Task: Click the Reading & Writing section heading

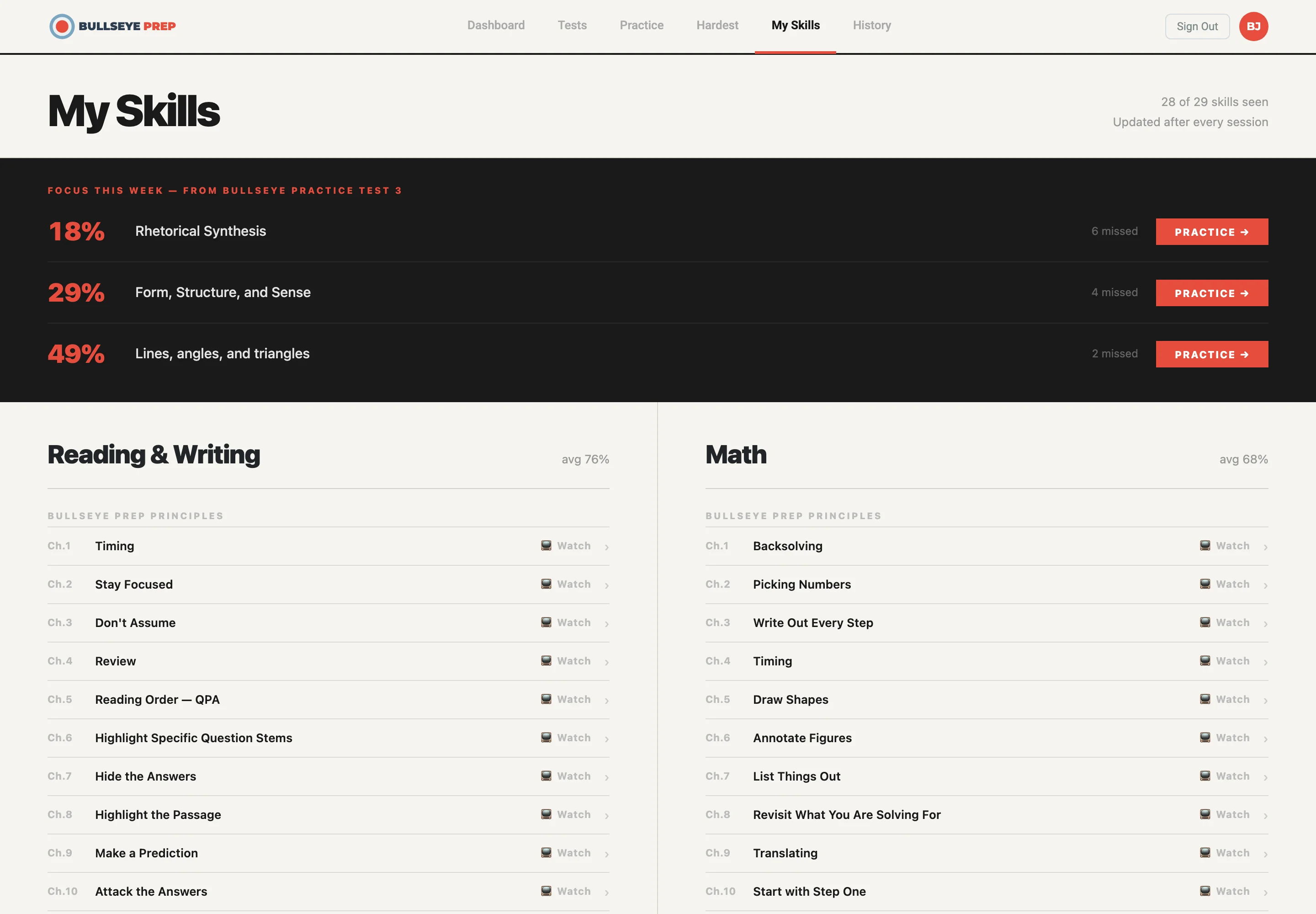Action: coord(154,455)
